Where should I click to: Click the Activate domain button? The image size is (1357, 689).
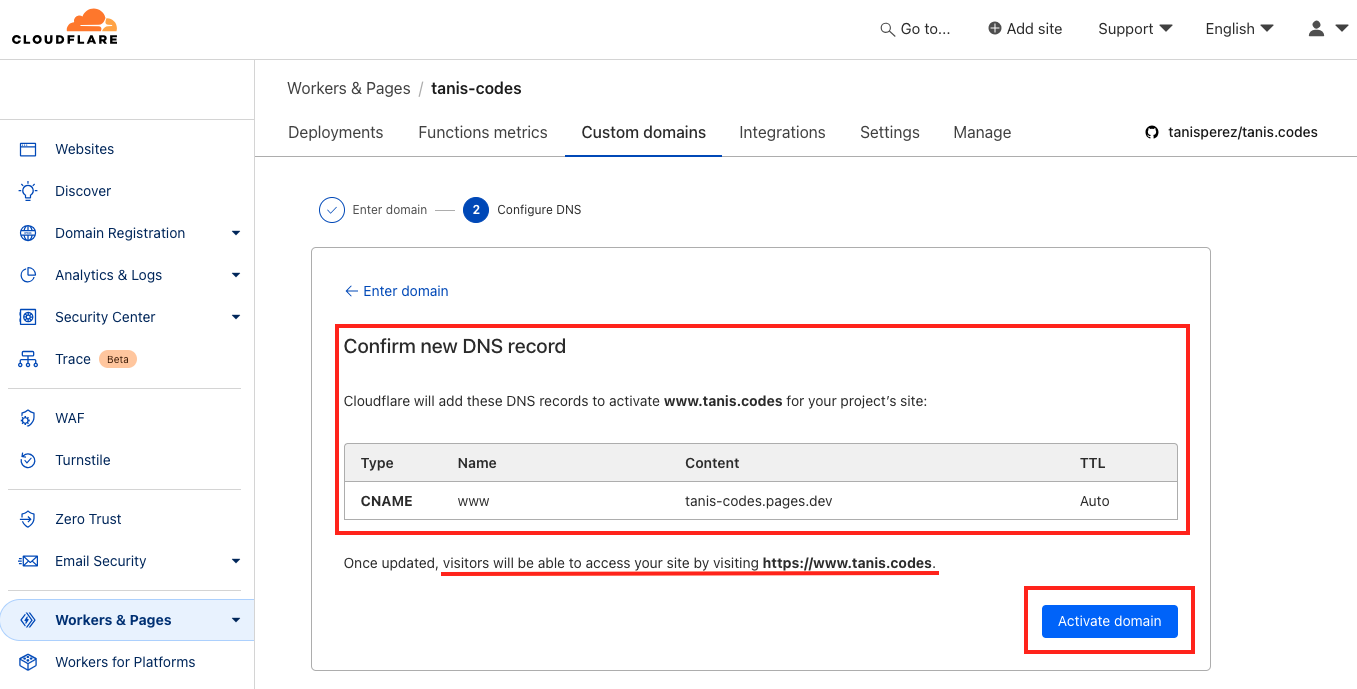click(1109, 621)
